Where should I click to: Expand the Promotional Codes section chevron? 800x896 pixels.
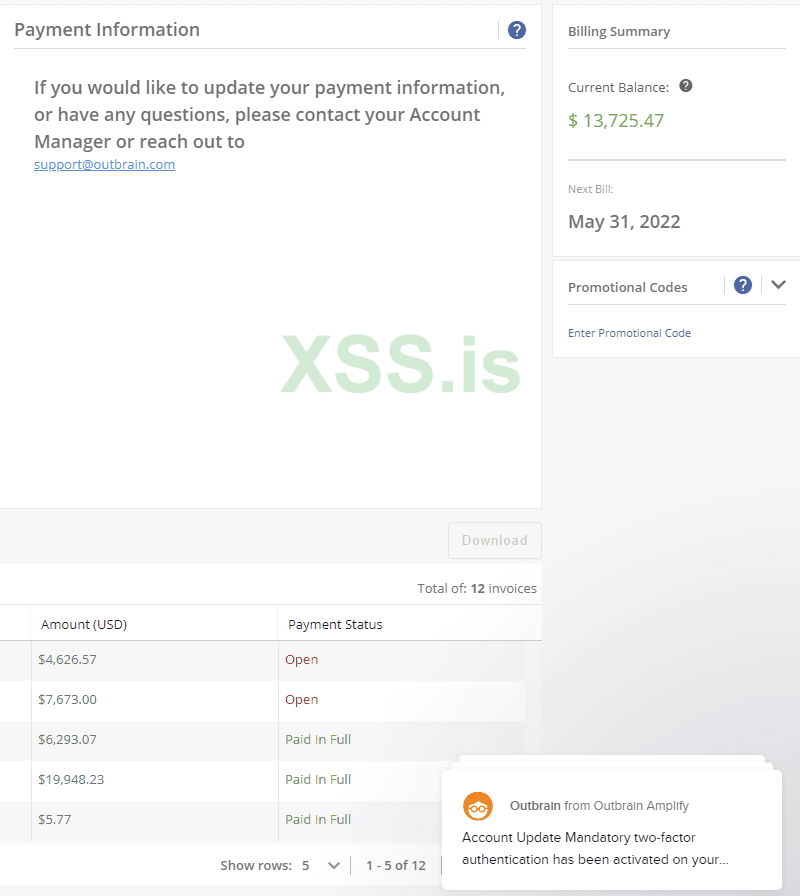point(779,285)
